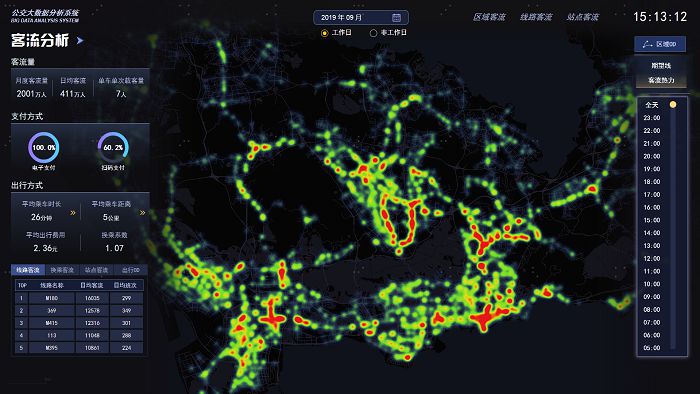The width and height of the screenshot is (700, 394).
Task: Select 15:00 in time list
Action: pyautogui.click(x=652, y=220)
